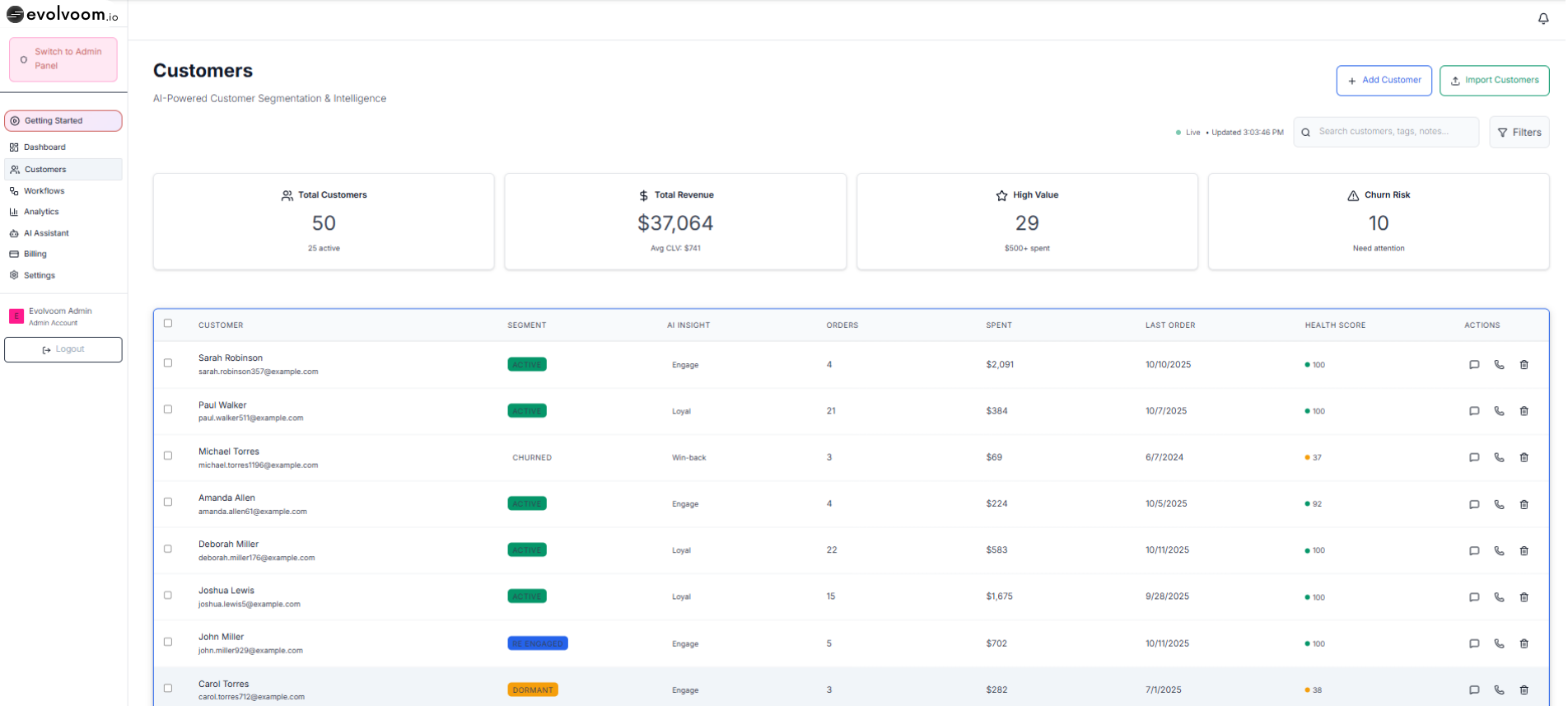Select Carol Torres row checkbox
Viewport: 1568px width, 706px height.
168,688
